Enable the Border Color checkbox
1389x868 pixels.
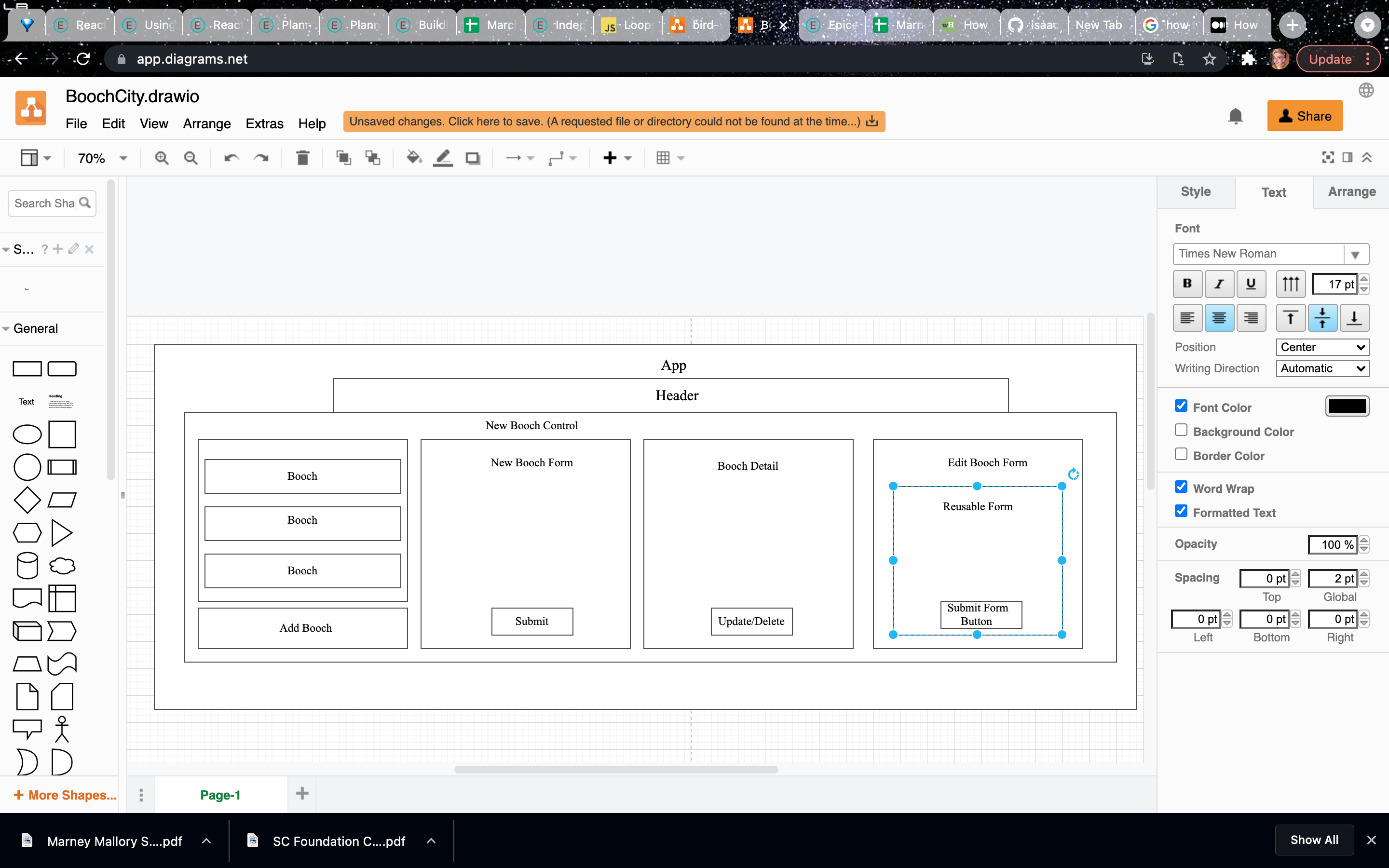(x=1181, y=454)
